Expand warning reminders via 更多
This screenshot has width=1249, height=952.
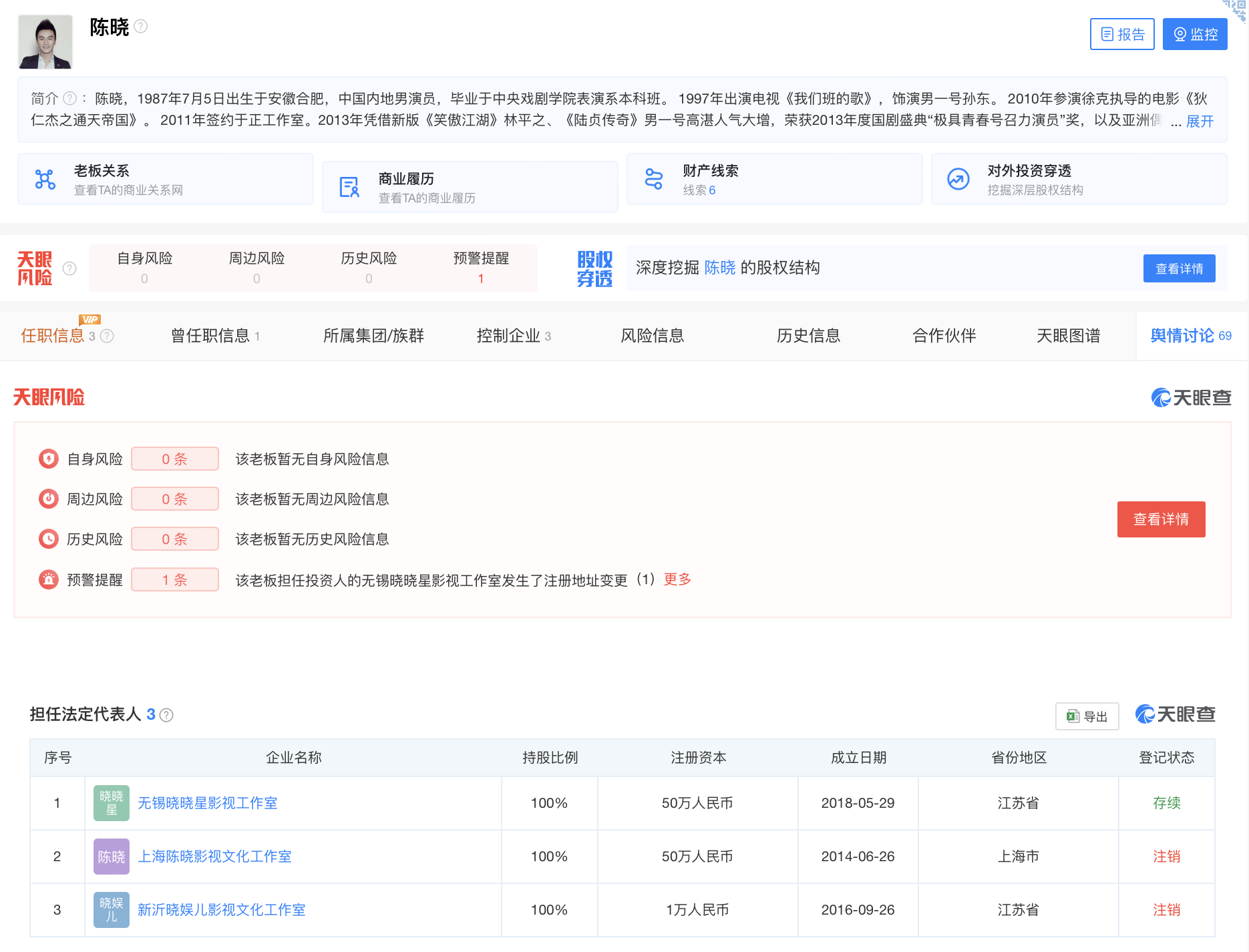(677, 579)
